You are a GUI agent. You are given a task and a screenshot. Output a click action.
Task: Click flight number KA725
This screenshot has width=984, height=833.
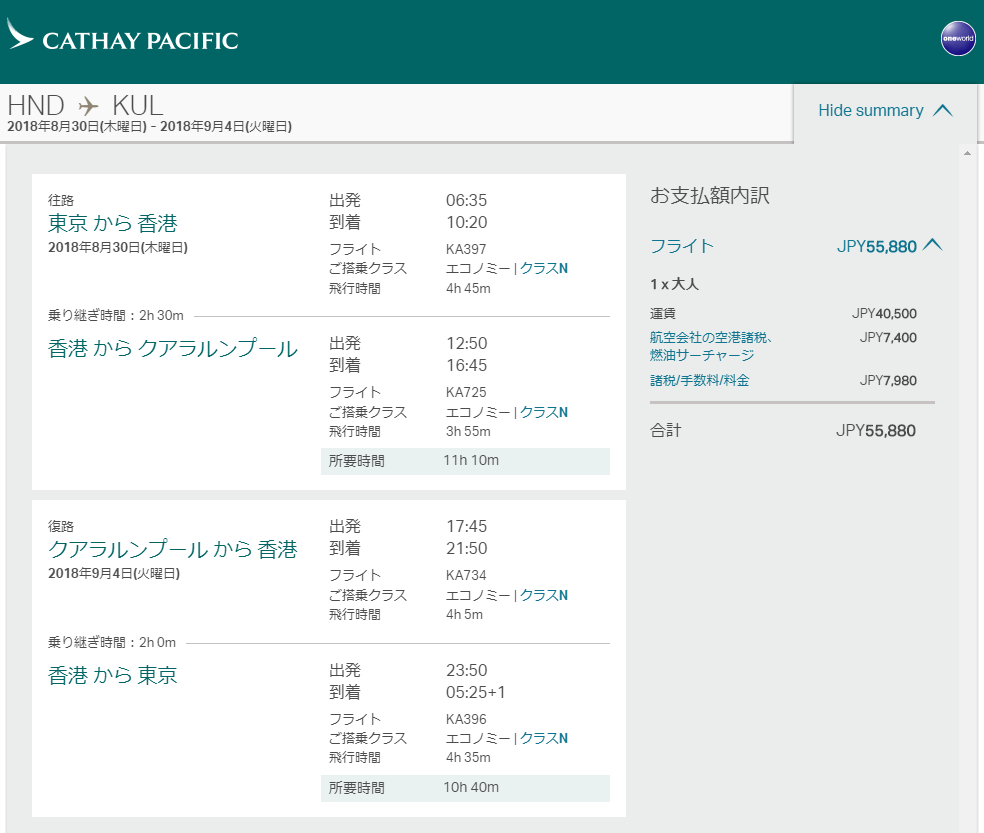point(466,392)
